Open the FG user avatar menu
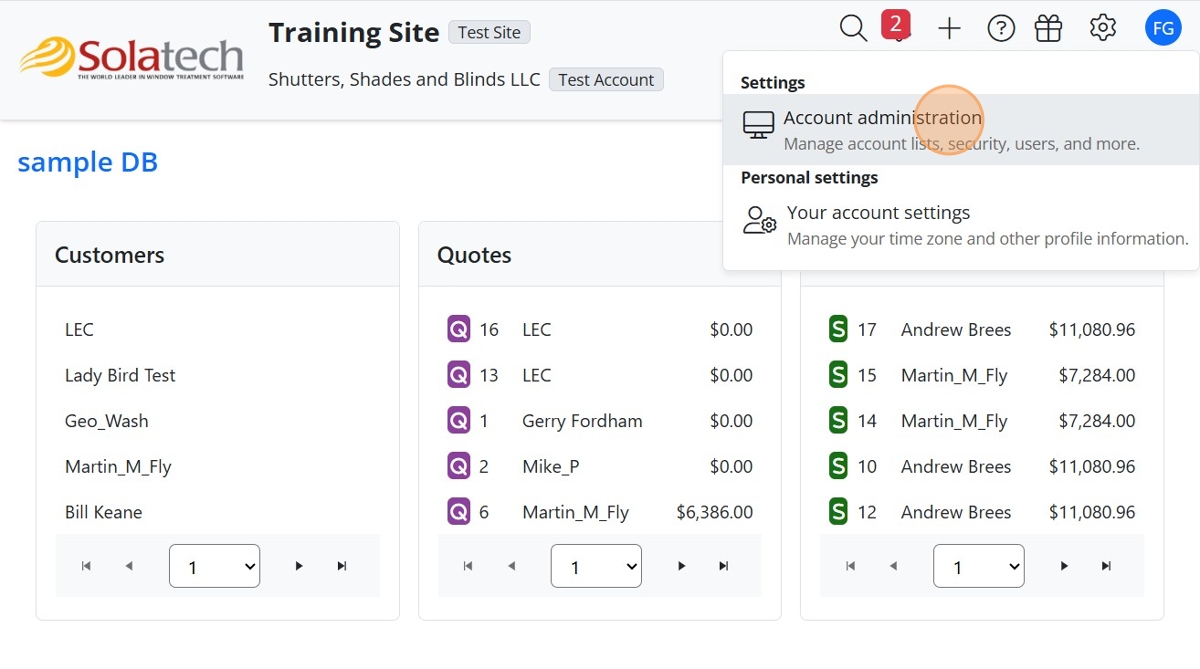The height and width of the screenshot is (669, 1200). point(1163,29)
